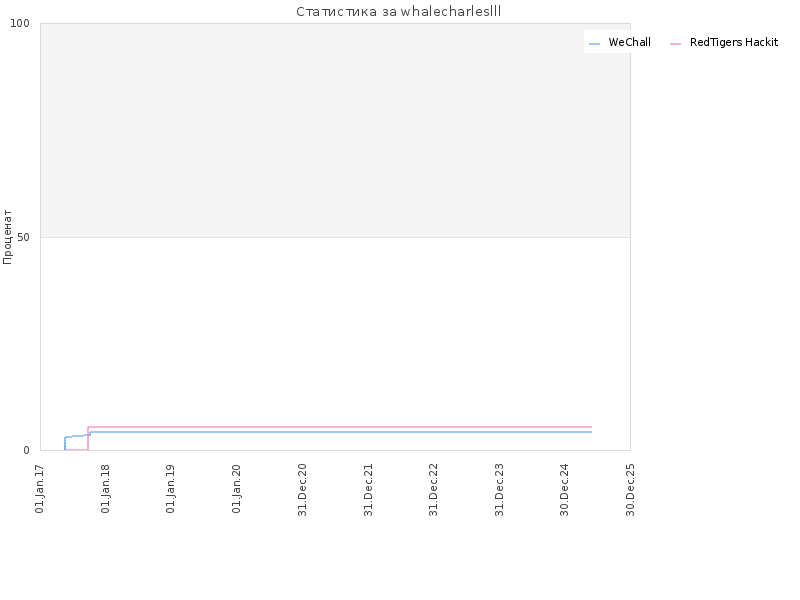800x600 pixels.
Task: Click the pink RedTigers Hackit legend marker
Action: click(x=676, y=44)
